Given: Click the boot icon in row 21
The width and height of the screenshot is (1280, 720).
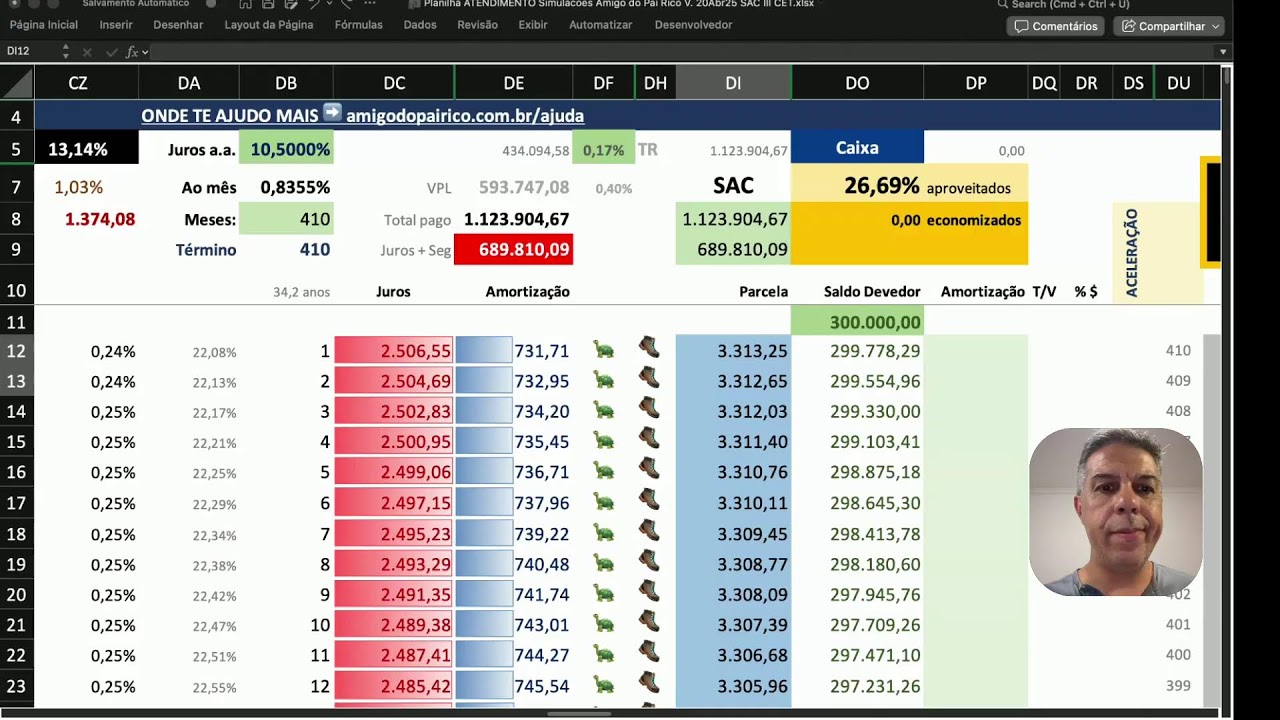Looking at the screenshot, I should [x=649, y=623].
